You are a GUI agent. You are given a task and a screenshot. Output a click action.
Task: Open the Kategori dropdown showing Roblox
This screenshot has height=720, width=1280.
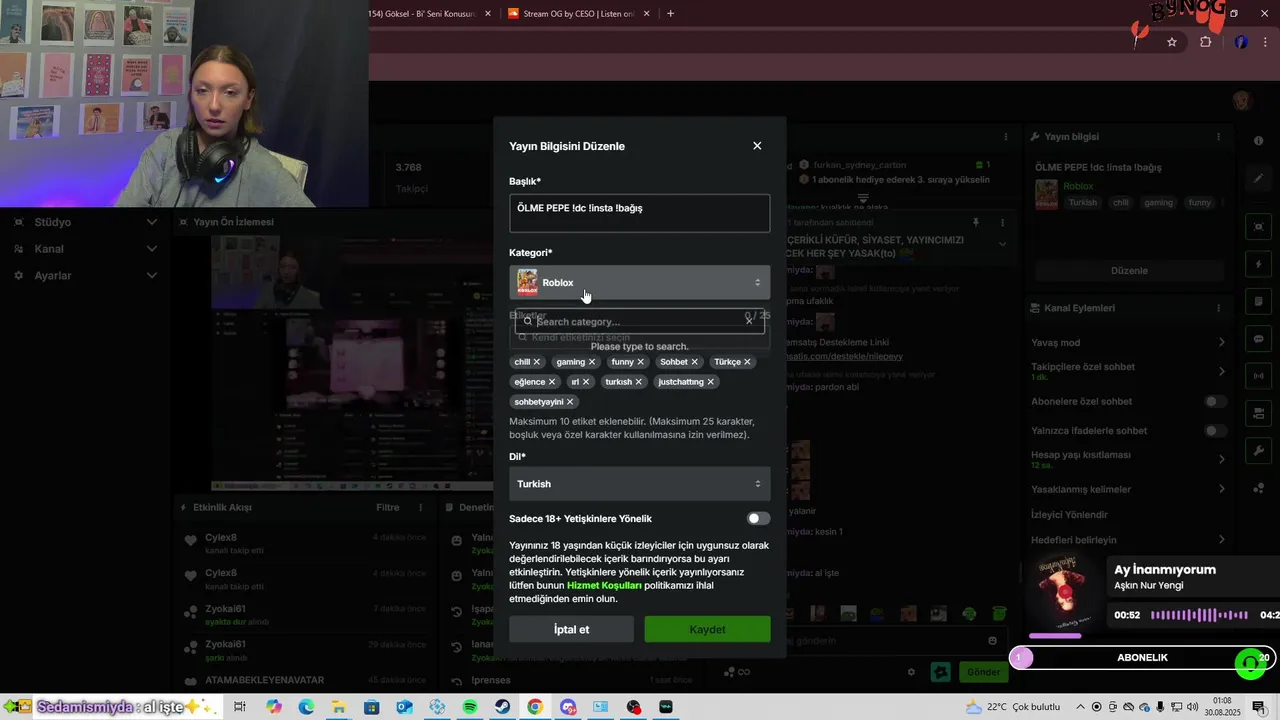click(639, 282)
